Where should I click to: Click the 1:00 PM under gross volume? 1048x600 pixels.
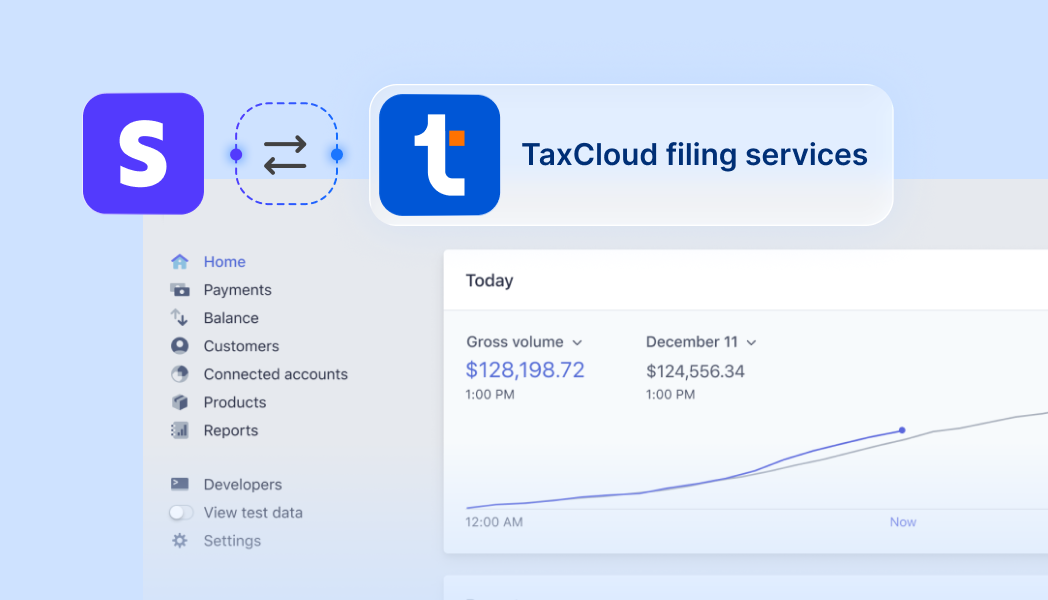click(490, 394)
